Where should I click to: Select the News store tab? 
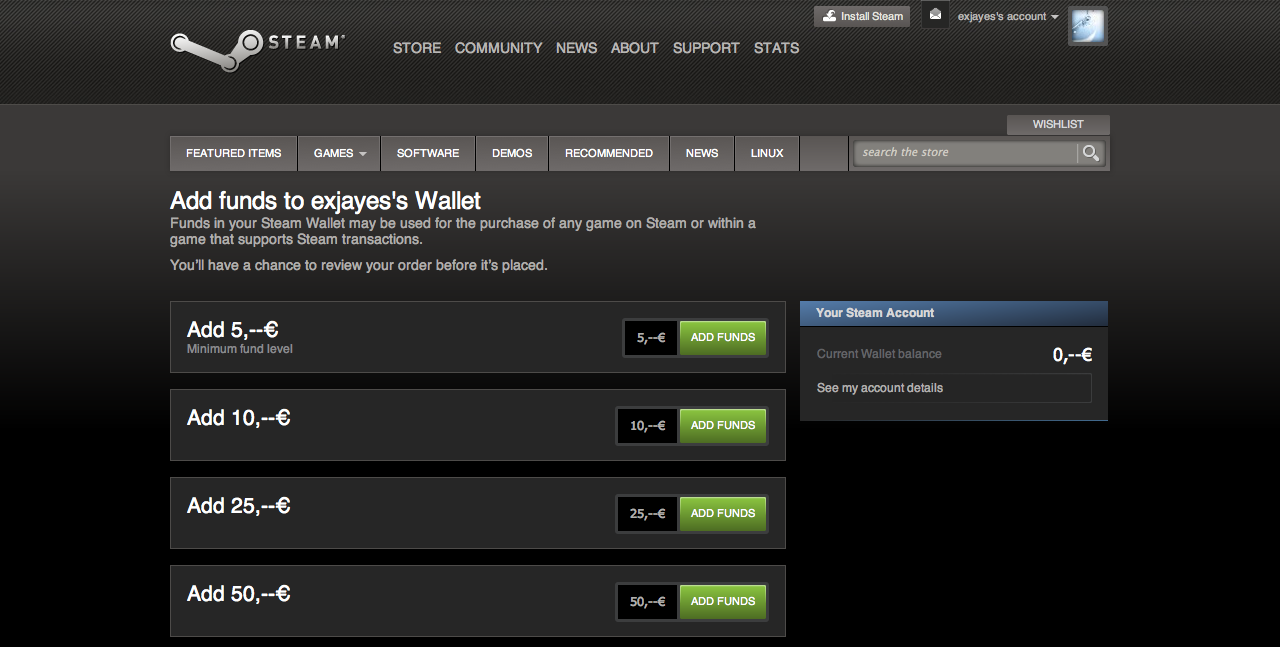pos(702,153)
